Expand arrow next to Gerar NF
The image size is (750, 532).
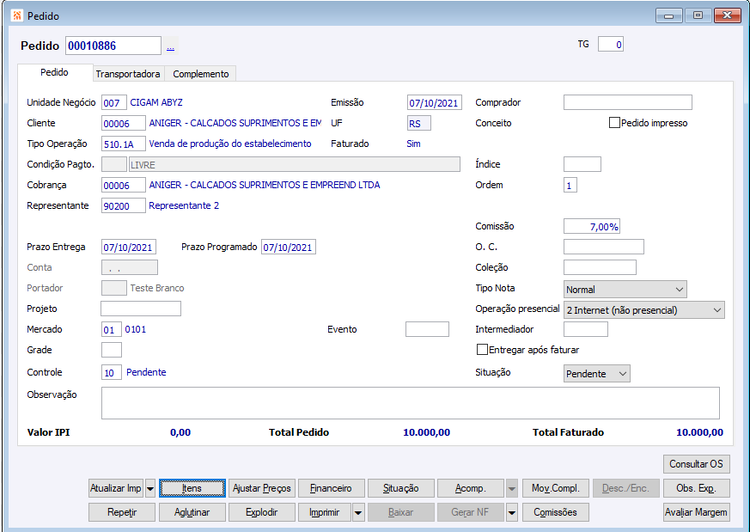(x=512, y=512)
